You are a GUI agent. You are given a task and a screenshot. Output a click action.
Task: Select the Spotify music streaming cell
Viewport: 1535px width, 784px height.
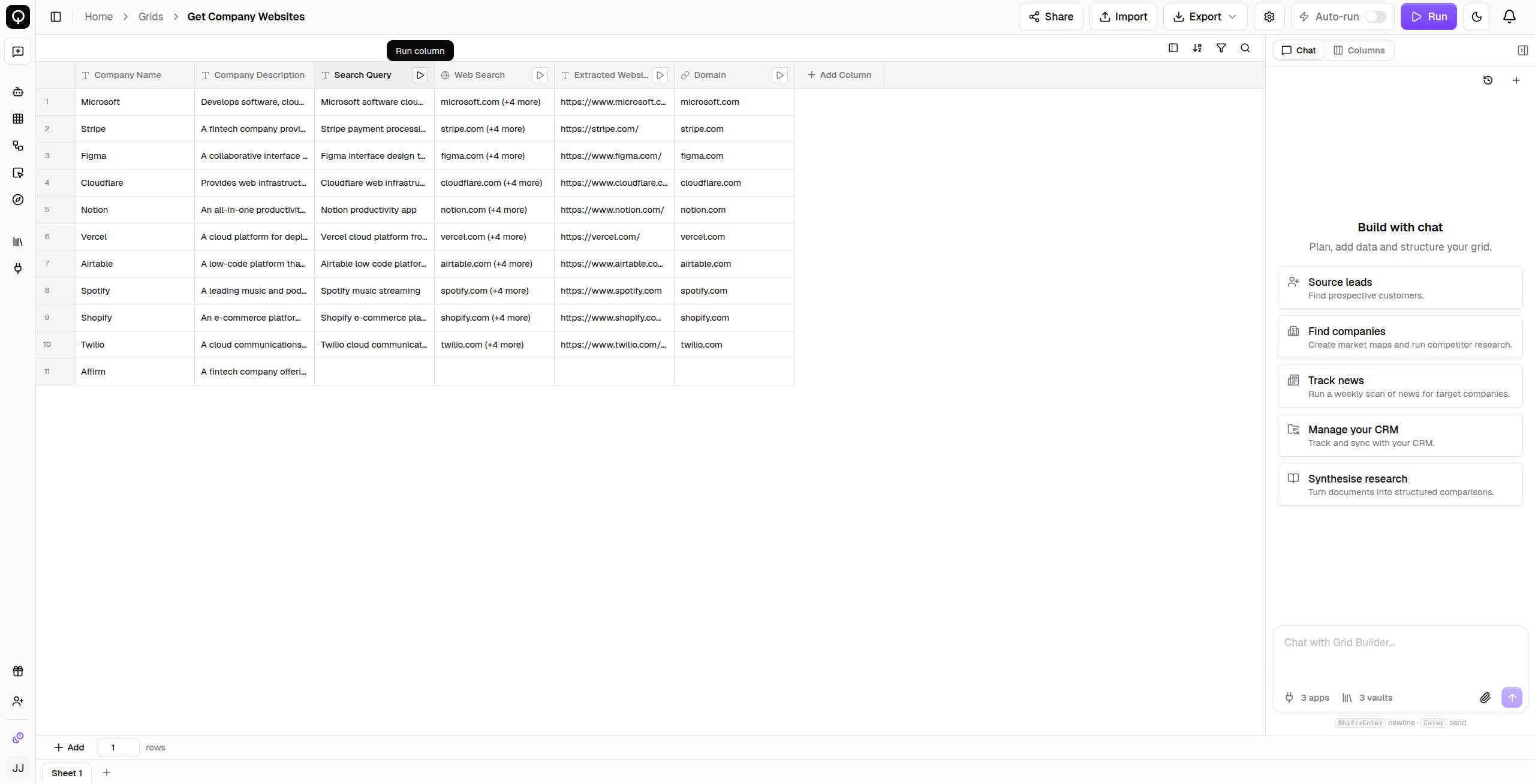pyautogui.click(x=374, y=291)
